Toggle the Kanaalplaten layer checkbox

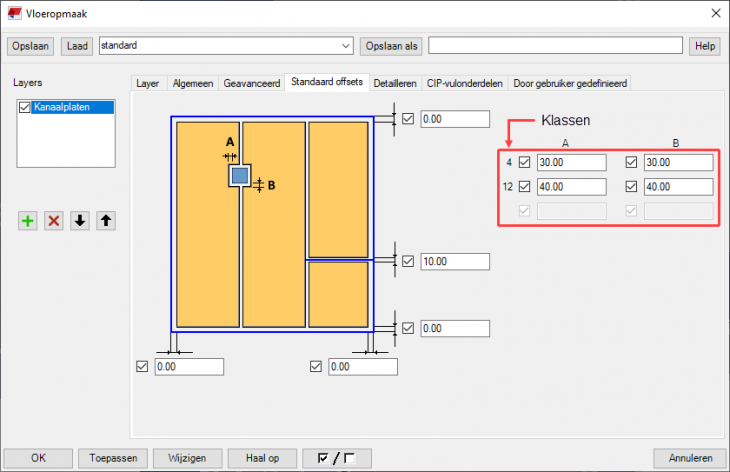(x=25, y=108)
